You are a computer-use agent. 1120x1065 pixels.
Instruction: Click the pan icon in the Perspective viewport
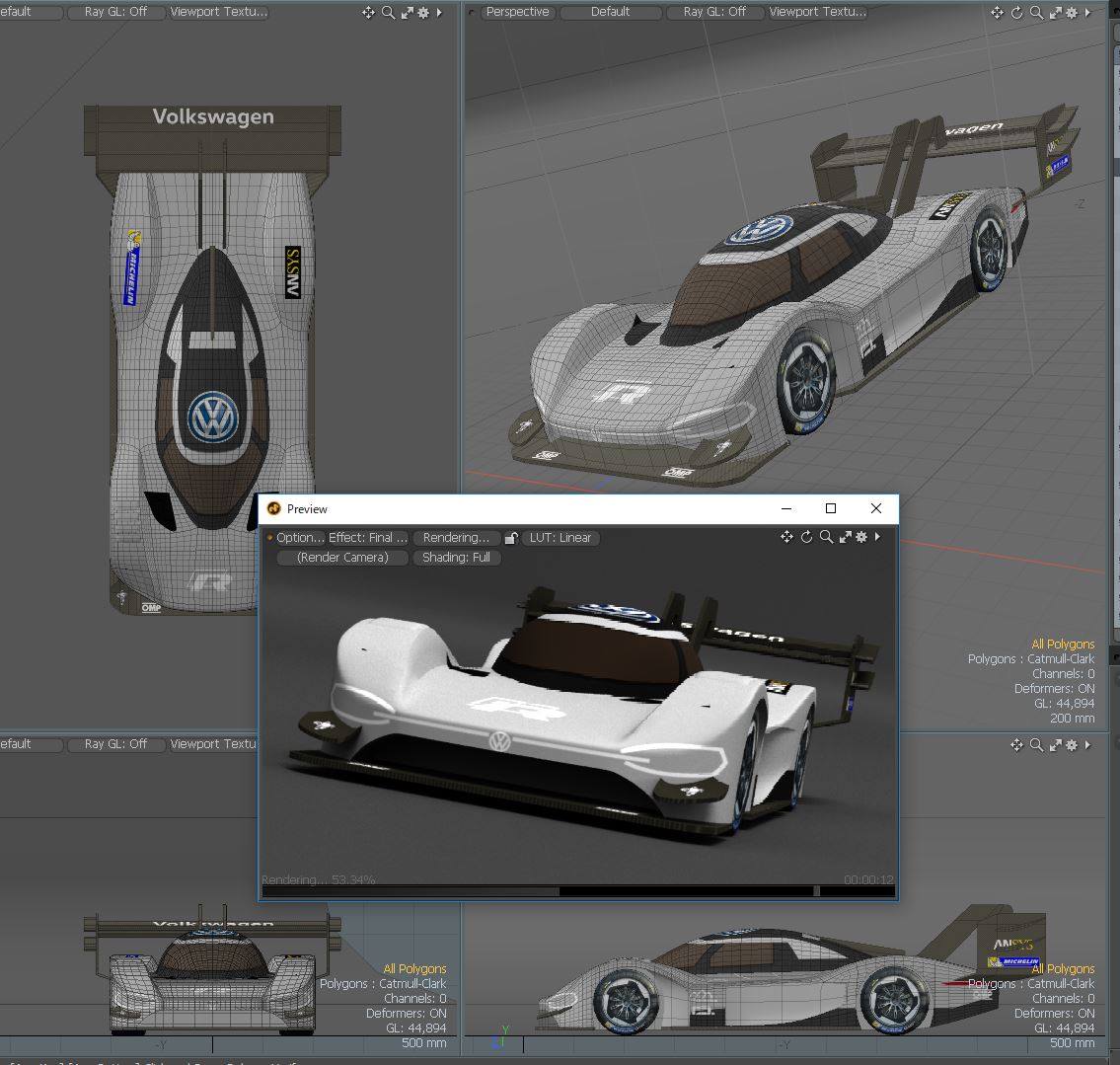(997, 12)
